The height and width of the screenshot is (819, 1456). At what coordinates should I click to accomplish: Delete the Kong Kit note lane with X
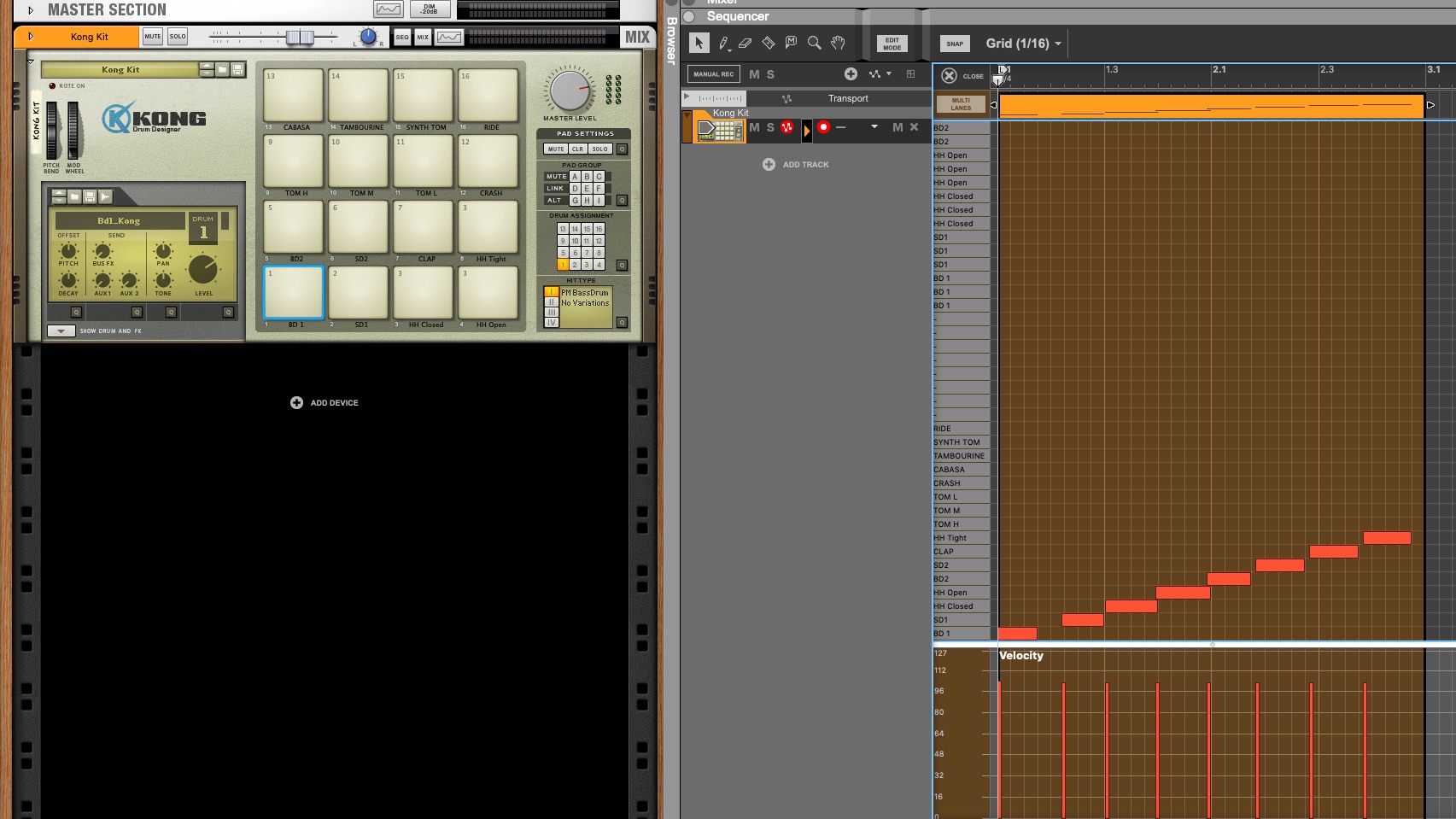(x=914, y=127)
